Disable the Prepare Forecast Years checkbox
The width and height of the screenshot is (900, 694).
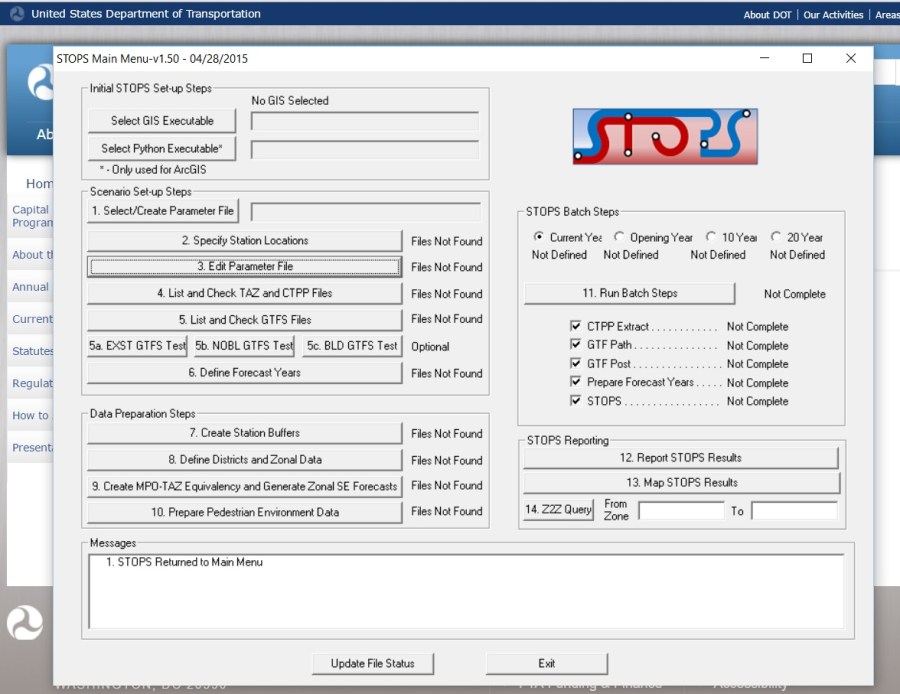(x=575, y=383)
